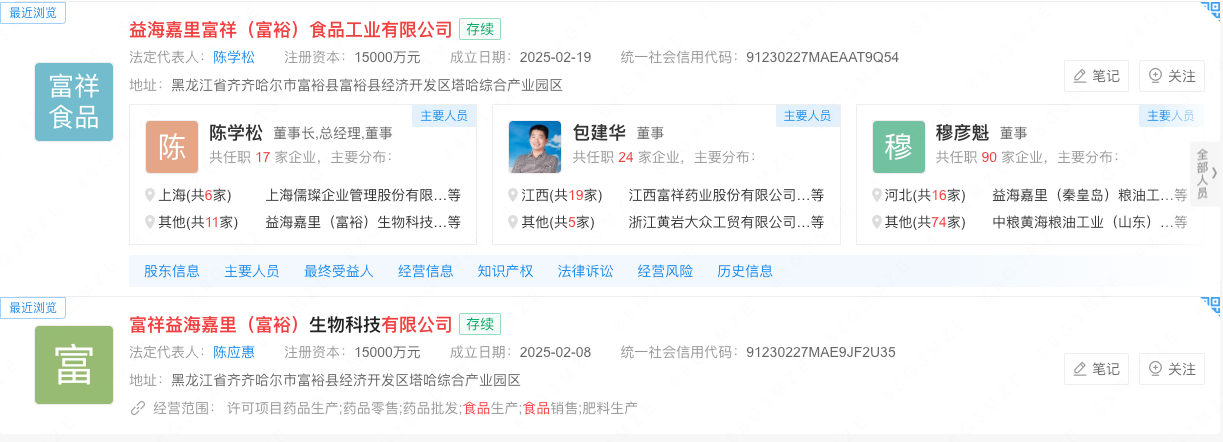Click credit code 91230227MAEAAT9Q54

coord(822,57)
